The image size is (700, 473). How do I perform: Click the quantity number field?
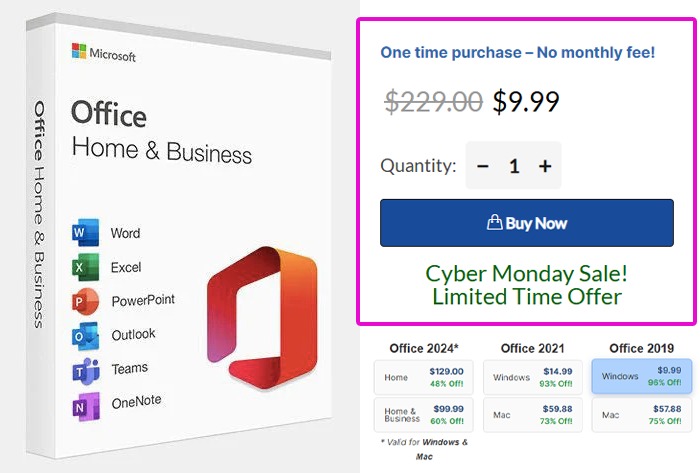click(514, 166)
